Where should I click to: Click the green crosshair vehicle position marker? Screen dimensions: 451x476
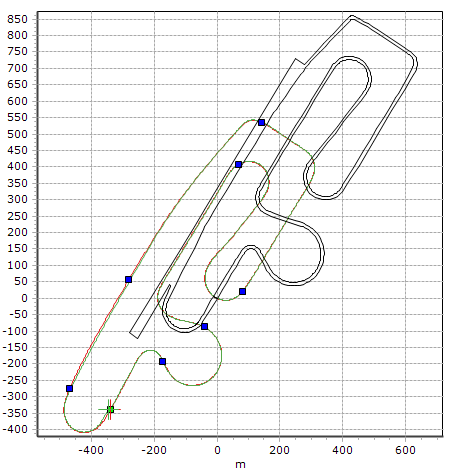coord(110,409)
